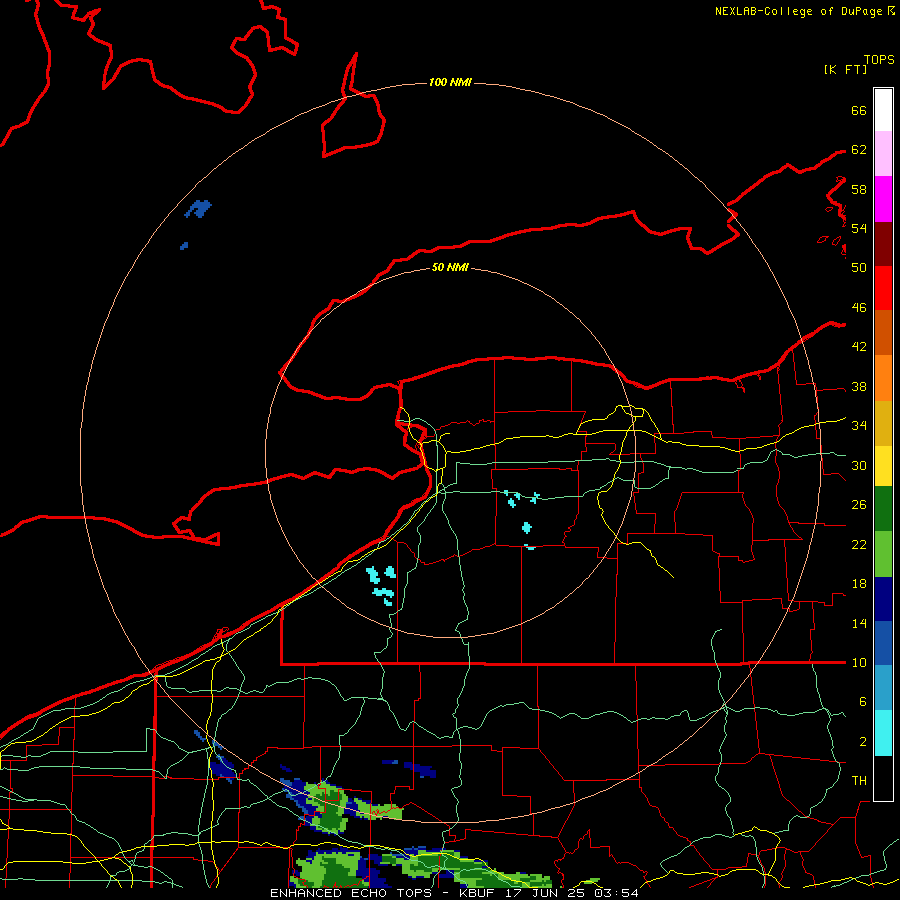Image resolution: width=900 pixels, height=900 pixels.
Task: Select the 100 NMI range ring label
Action: (450, 82)
